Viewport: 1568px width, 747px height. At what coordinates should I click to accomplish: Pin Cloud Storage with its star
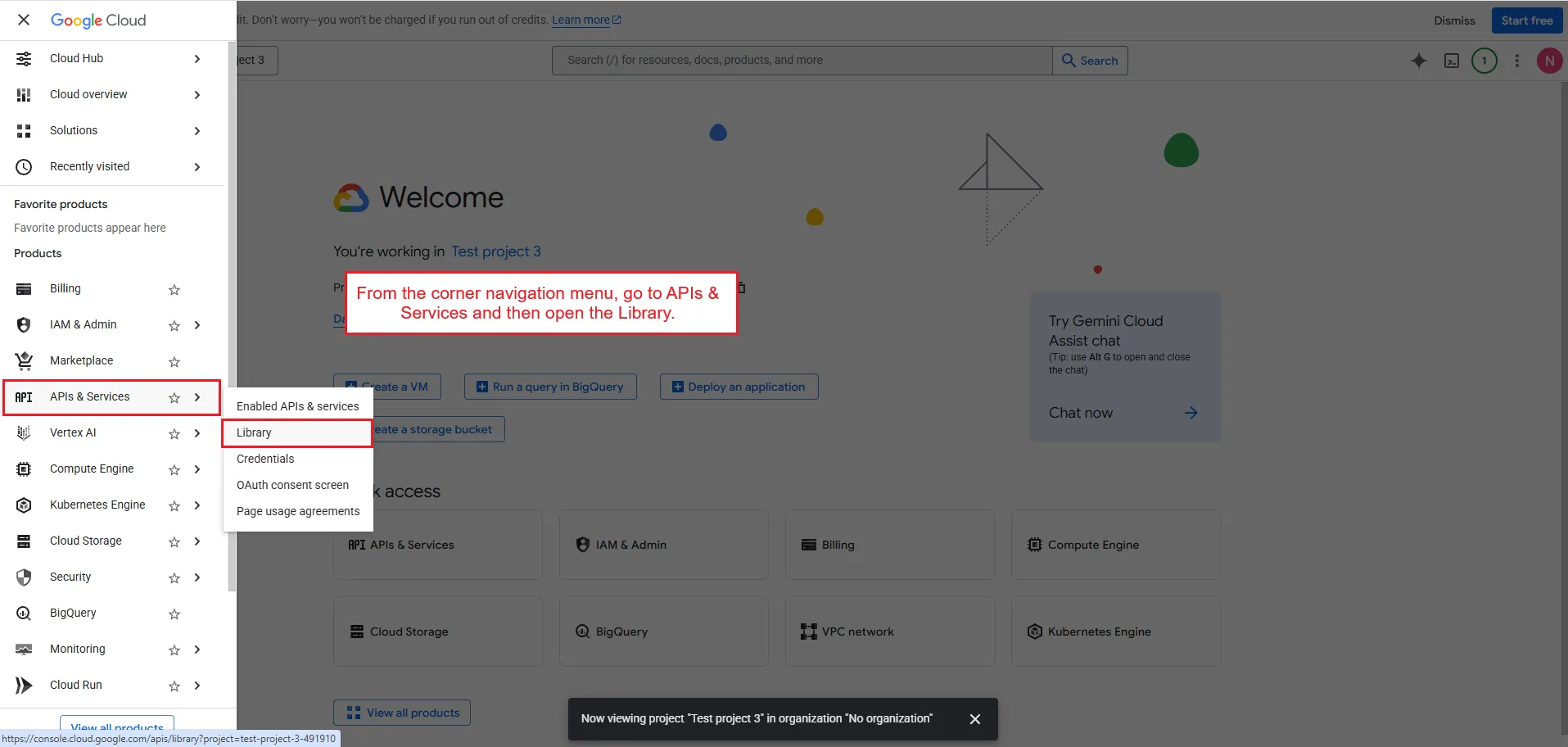click(174, 541)
